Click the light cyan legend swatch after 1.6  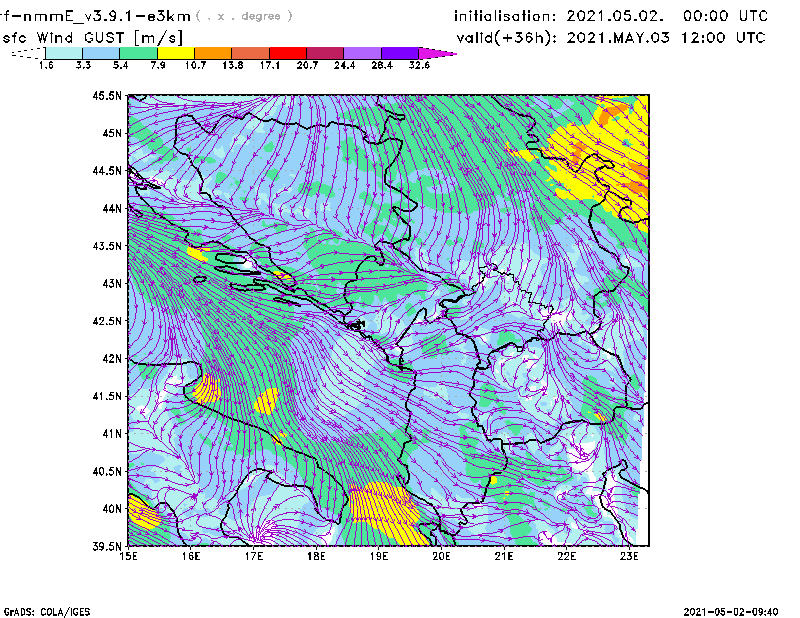64,53
